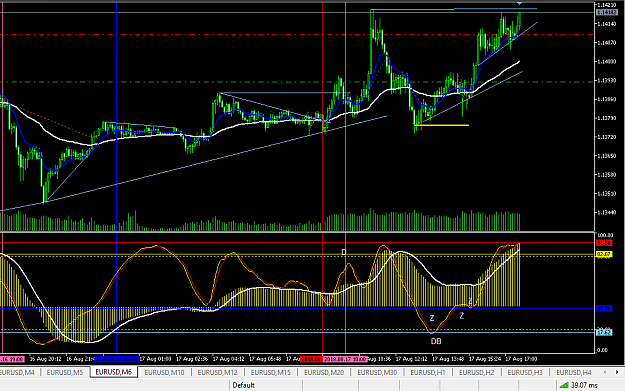Select the EURUSD,M6 chart tab
Viewport: 625px width, 391px height.
(x=114, y=372)
